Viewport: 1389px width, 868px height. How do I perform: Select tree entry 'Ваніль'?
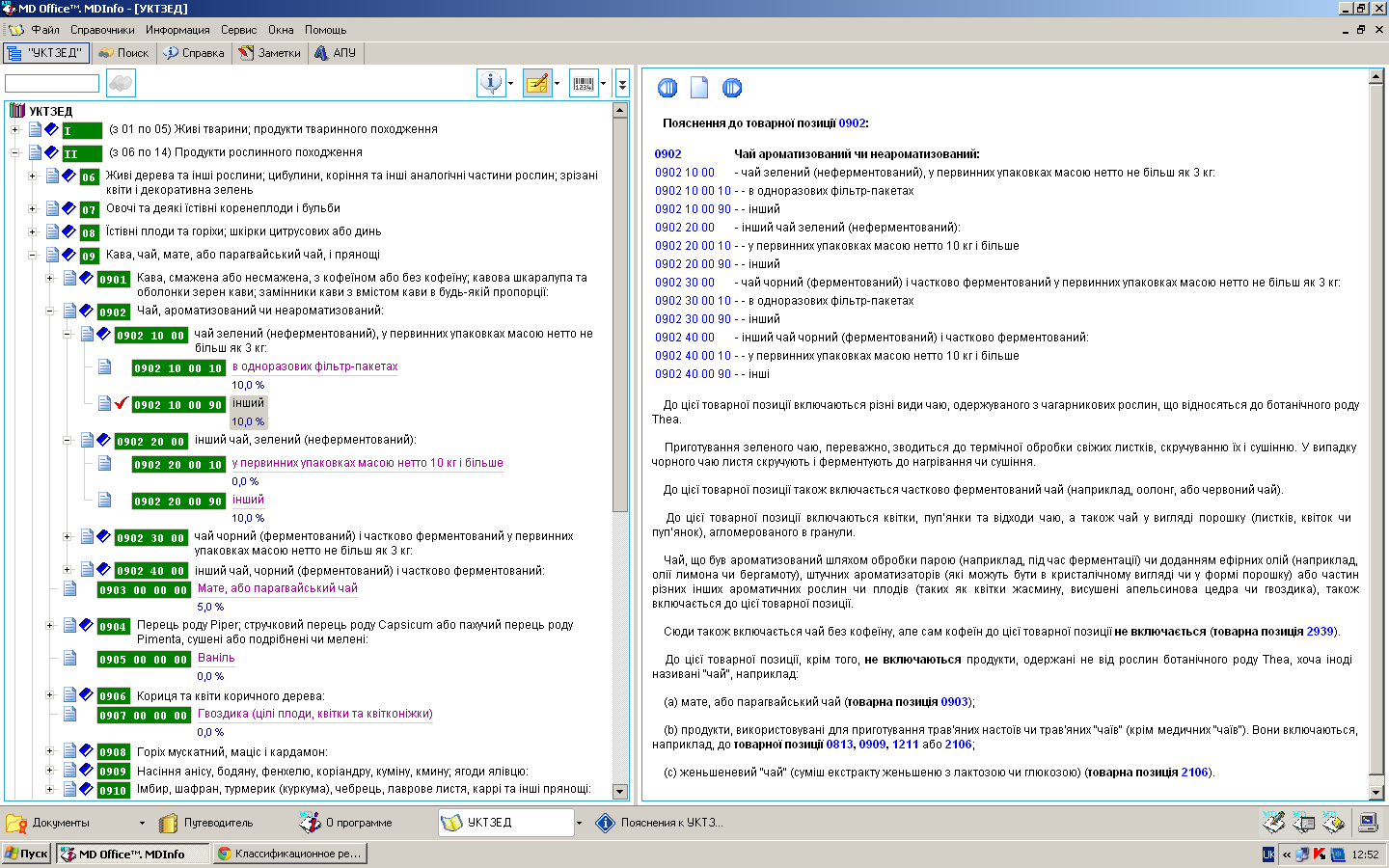click(216, 658)
